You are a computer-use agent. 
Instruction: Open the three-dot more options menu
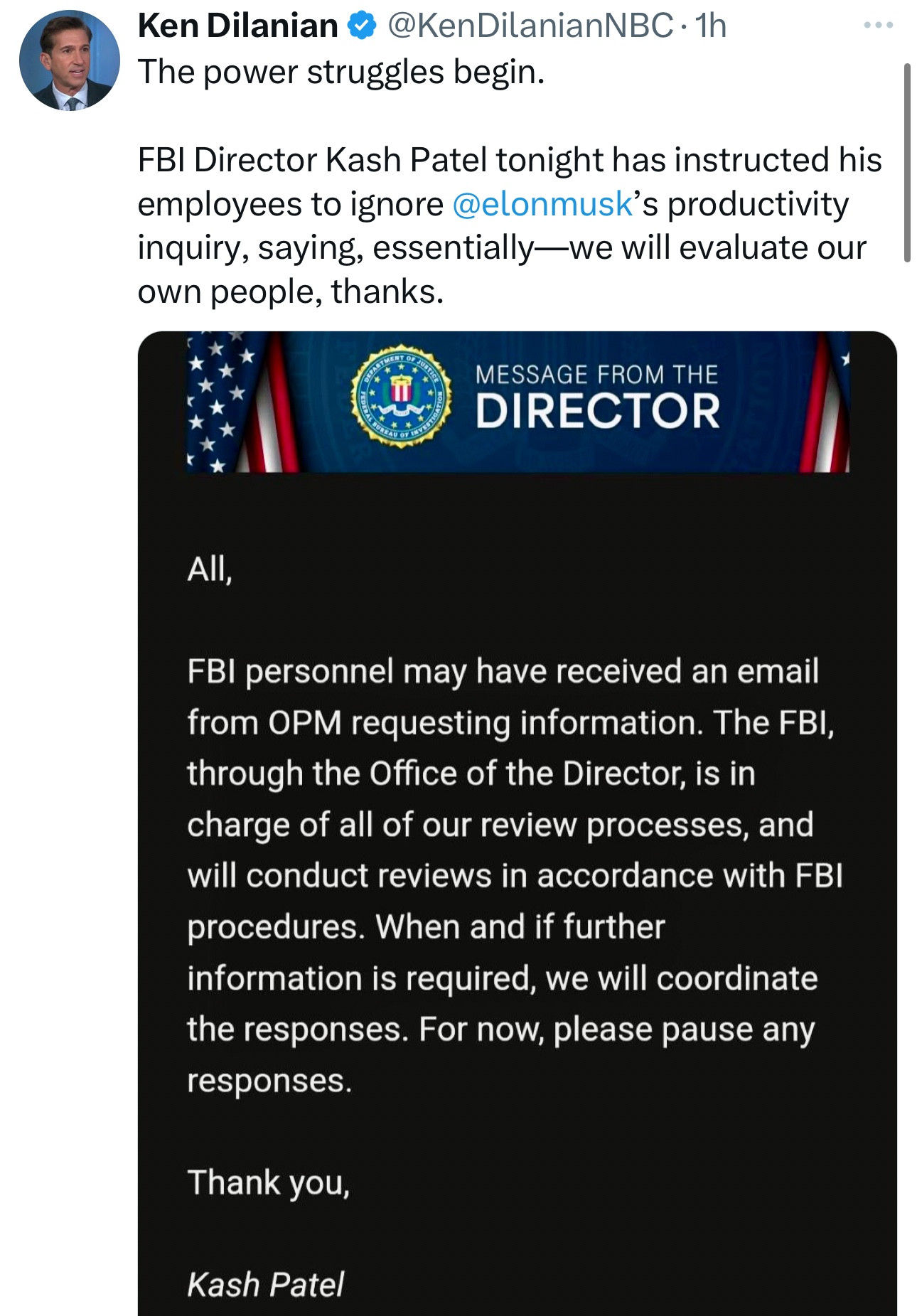coord(879,26)
